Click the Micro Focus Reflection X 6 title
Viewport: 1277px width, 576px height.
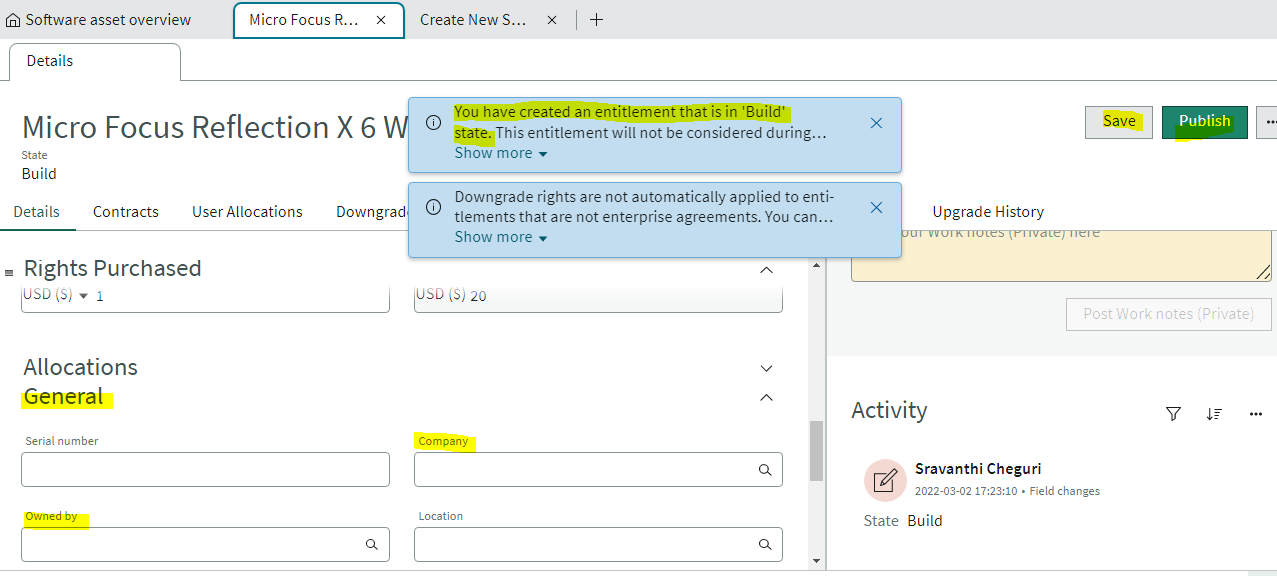(x=216, y=128)
